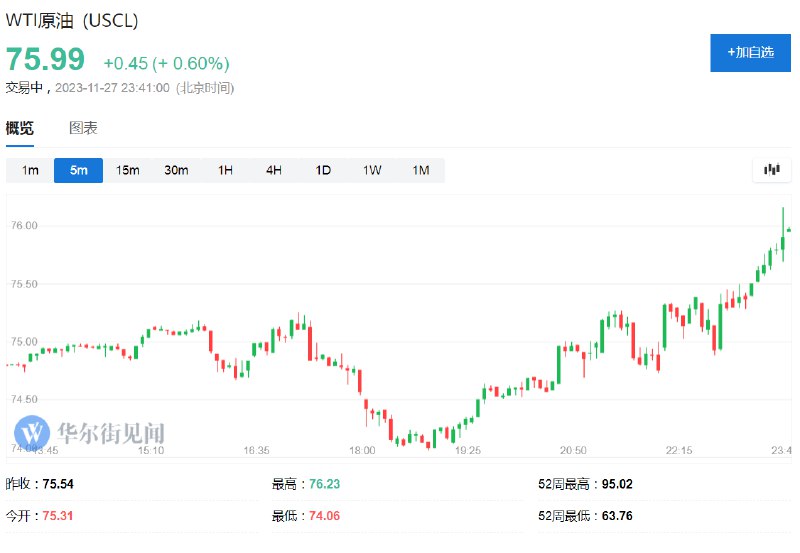
Task: Click the 16:35 time axis label
Action: [256, 450]
